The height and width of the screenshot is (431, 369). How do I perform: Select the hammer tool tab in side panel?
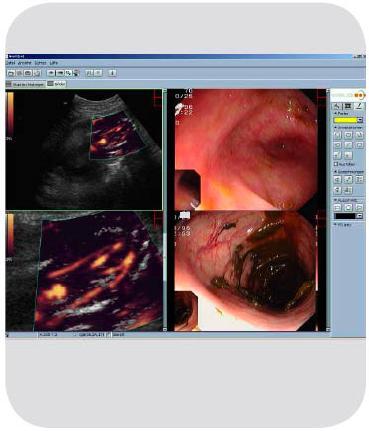337,106
